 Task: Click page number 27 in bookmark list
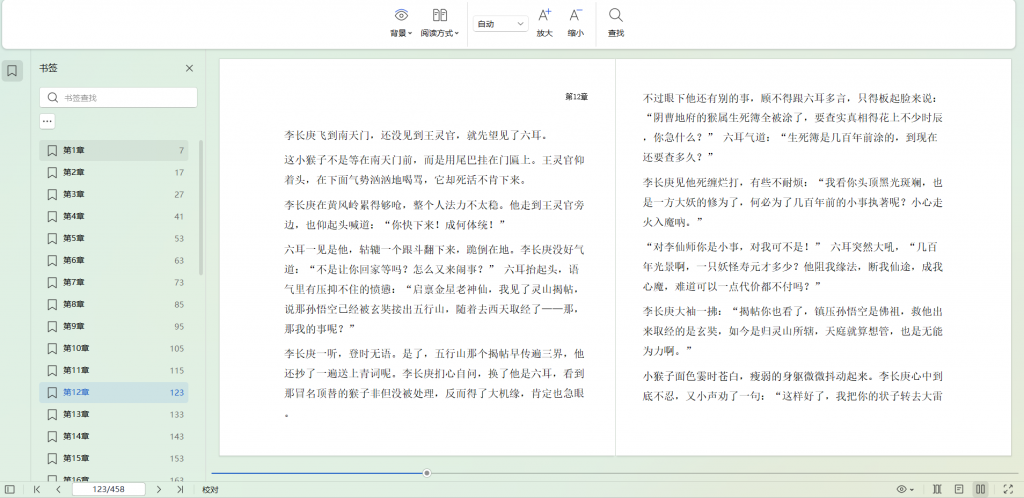coord(179,195)
